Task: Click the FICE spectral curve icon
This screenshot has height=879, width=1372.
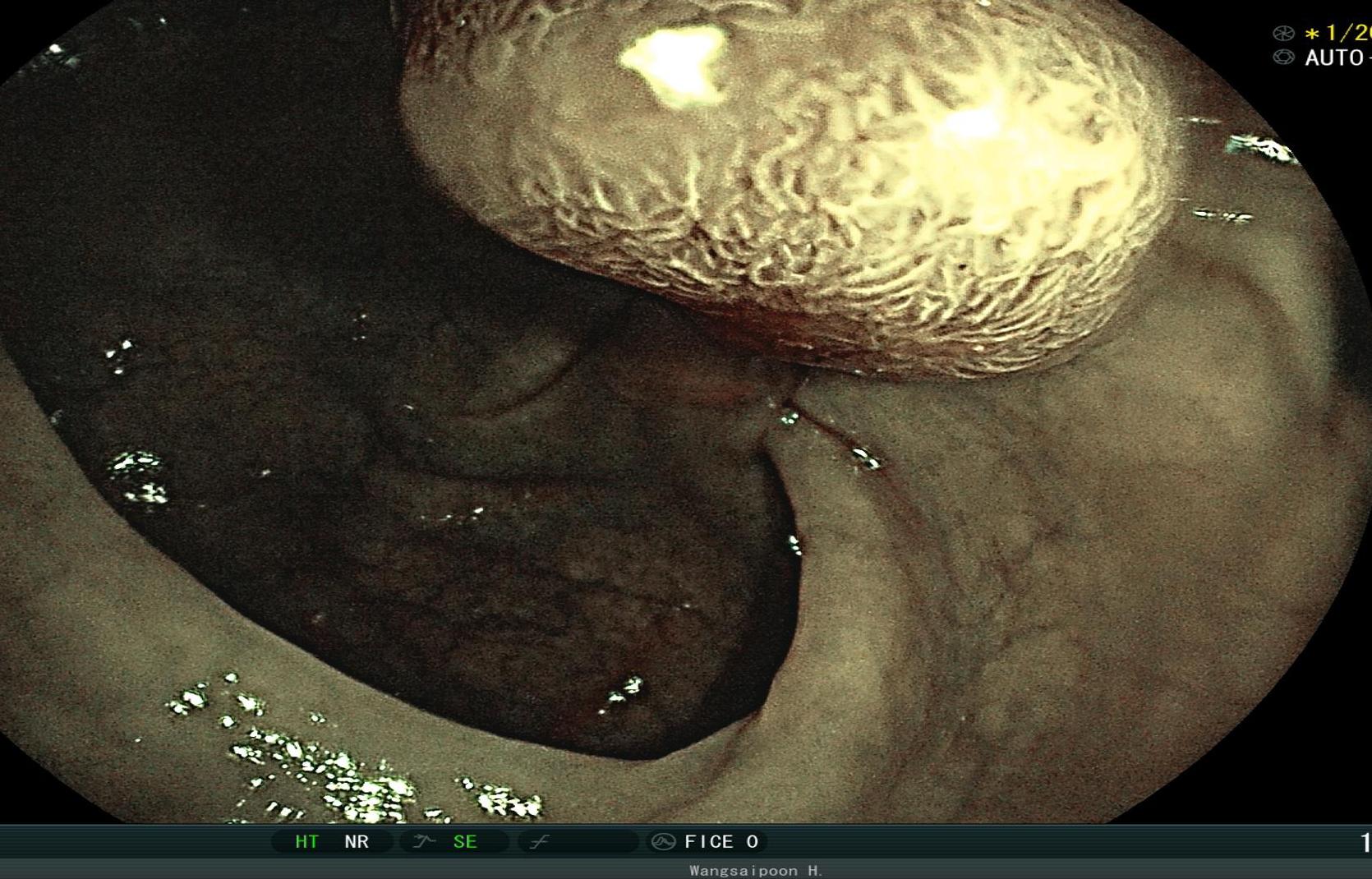Action: [x=663, y=842]
